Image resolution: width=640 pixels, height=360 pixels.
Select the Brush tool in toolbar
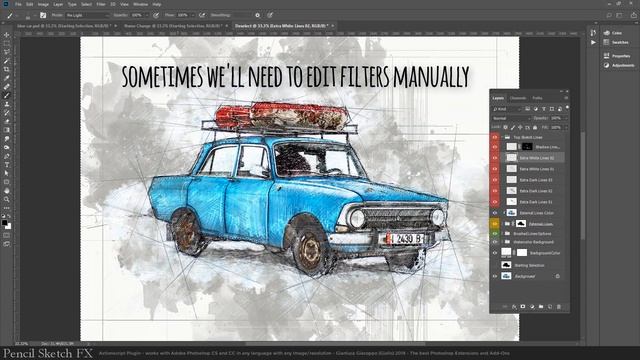tap(7, 96)
